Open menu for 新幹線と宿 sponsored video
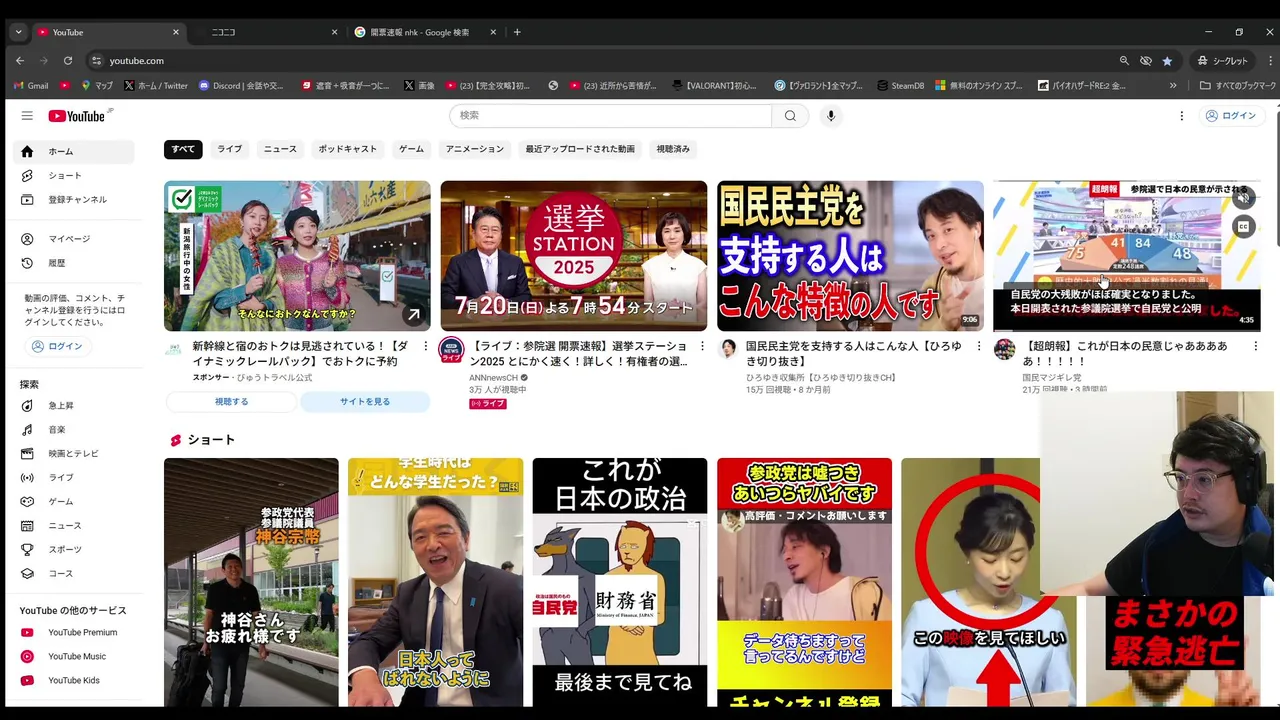 pos(425,347)
